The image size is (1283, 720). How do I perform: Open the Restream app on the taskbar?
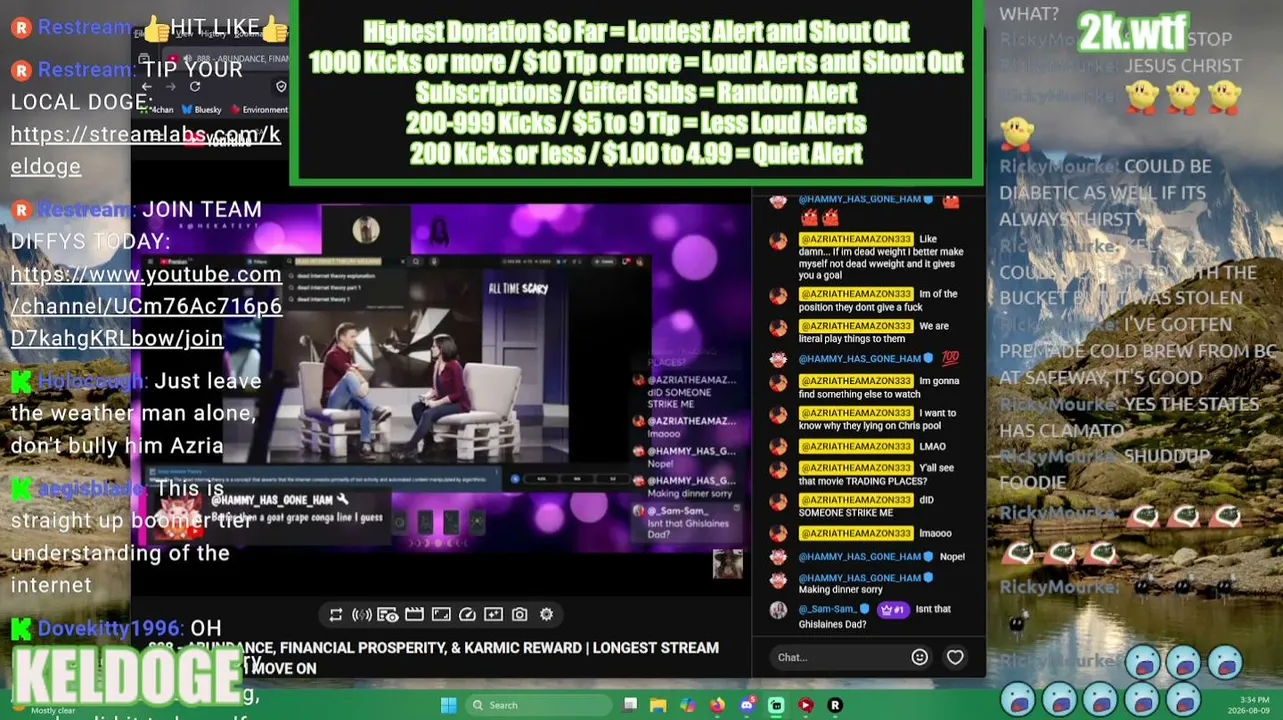coord(835,705)
